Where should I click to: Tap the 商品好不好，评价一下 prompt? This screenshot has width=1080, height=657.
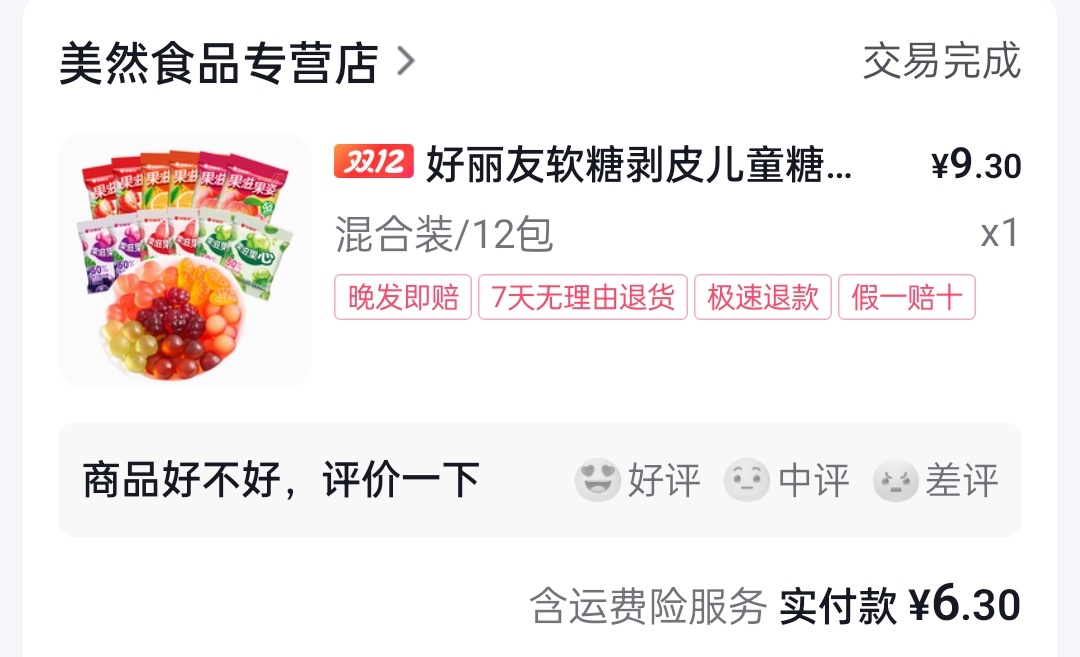click(x=281, y=480)
